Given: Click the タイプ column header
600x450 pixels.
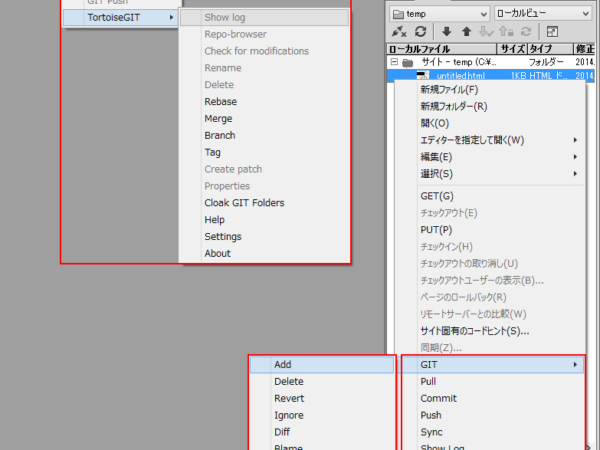Looking at the screenshot, I should pyautogui.click(x=550, y=49).
